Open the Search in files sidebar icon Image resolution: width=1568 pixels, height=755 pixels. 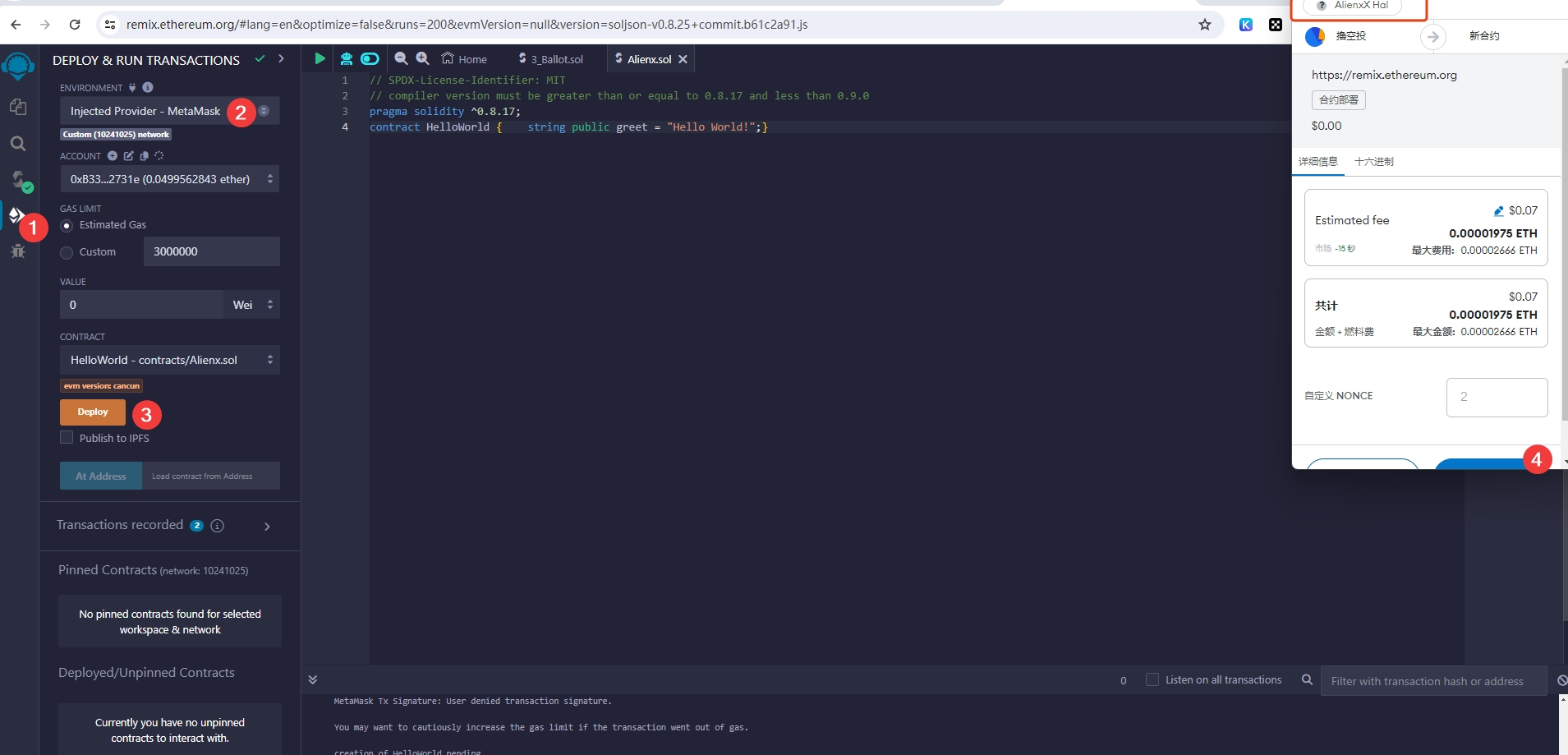pos(18,144)
